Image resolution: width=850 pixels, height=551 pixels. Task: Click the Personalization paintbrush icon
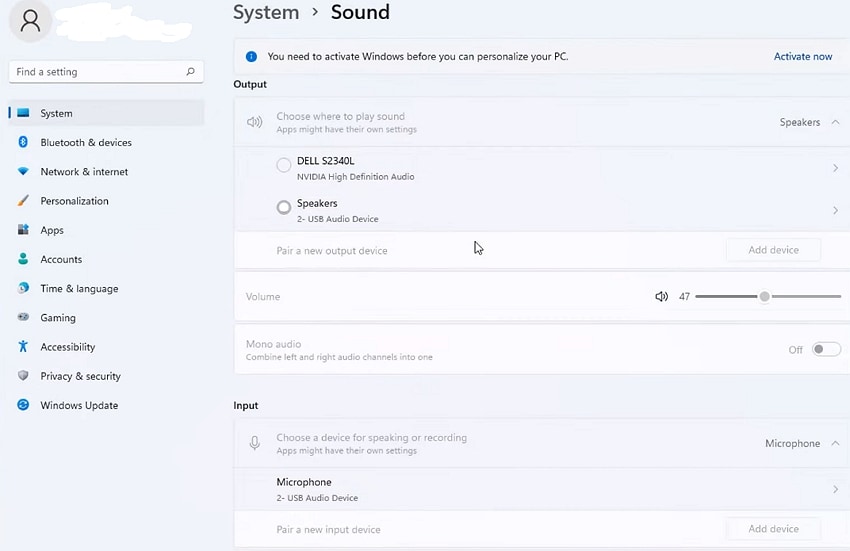23,201
